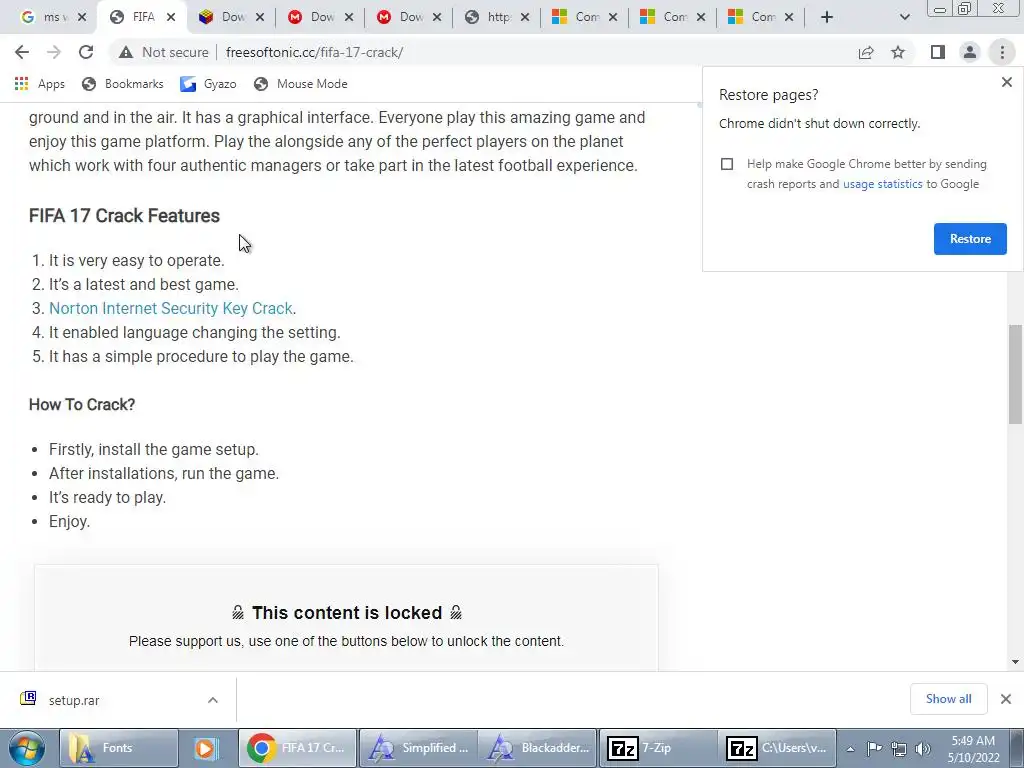Screen dimensions: 1024x768
Task: Open the media player taskbar icon
Action: (x=205, y=748)
